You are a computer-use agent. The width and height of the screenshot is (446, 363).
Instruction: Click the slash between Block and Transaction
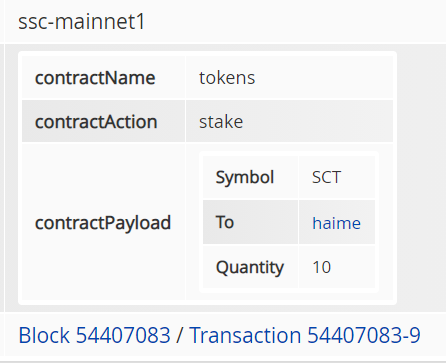[x=180, y=335]
